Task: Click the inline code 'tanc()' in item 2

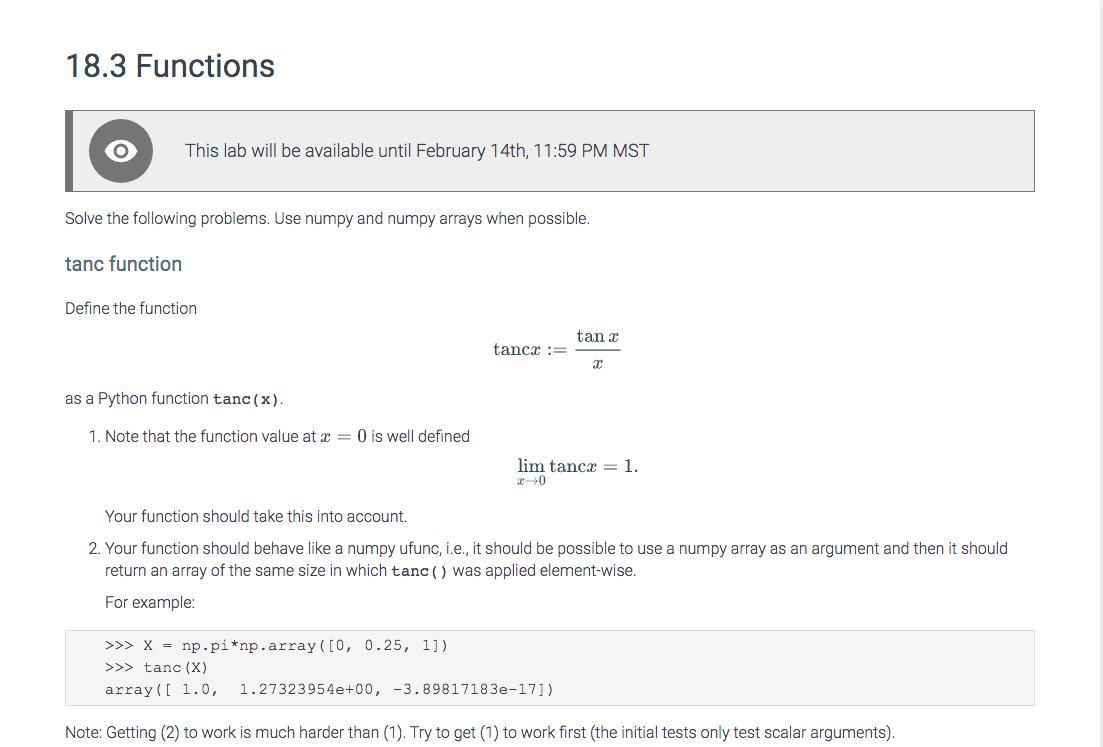Action: (419, 570)
